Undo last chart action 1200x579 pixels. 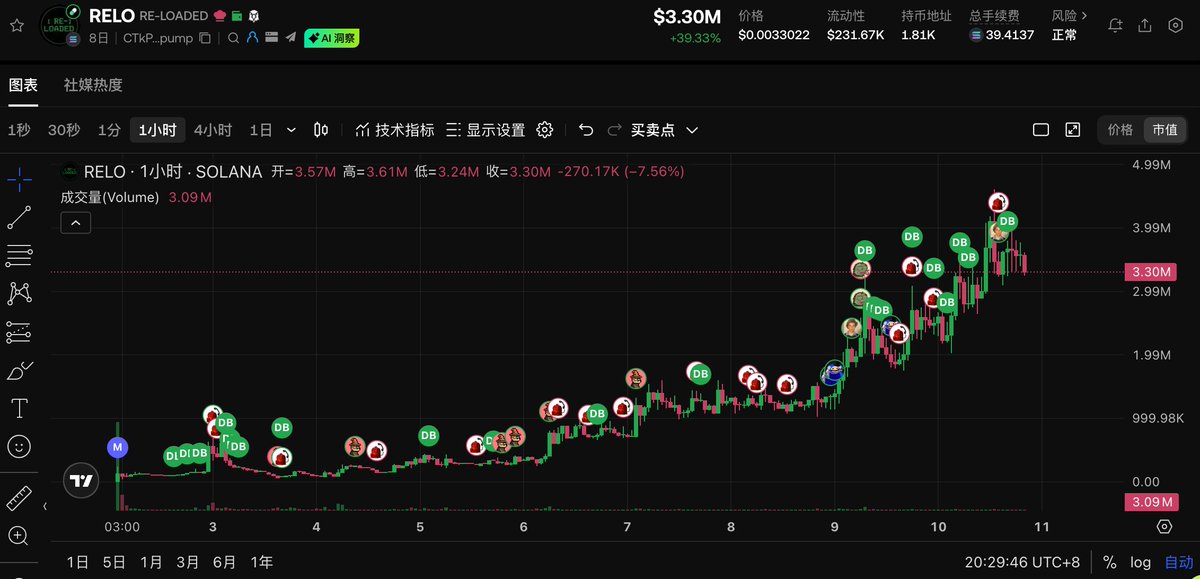click(586, 130)
